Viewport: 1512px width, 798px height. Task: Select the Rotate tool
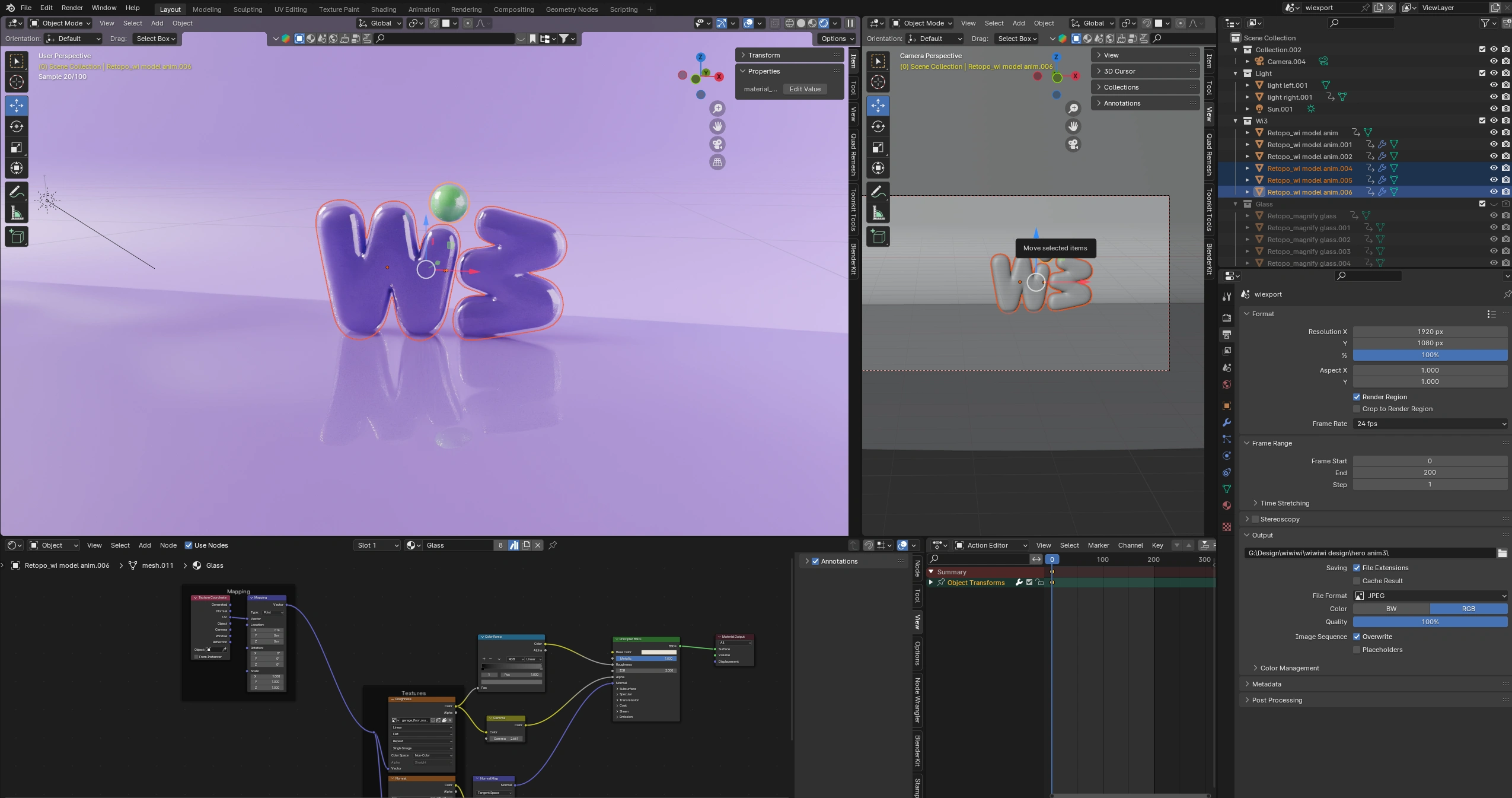pyautogui.click(x=16, y=126)
